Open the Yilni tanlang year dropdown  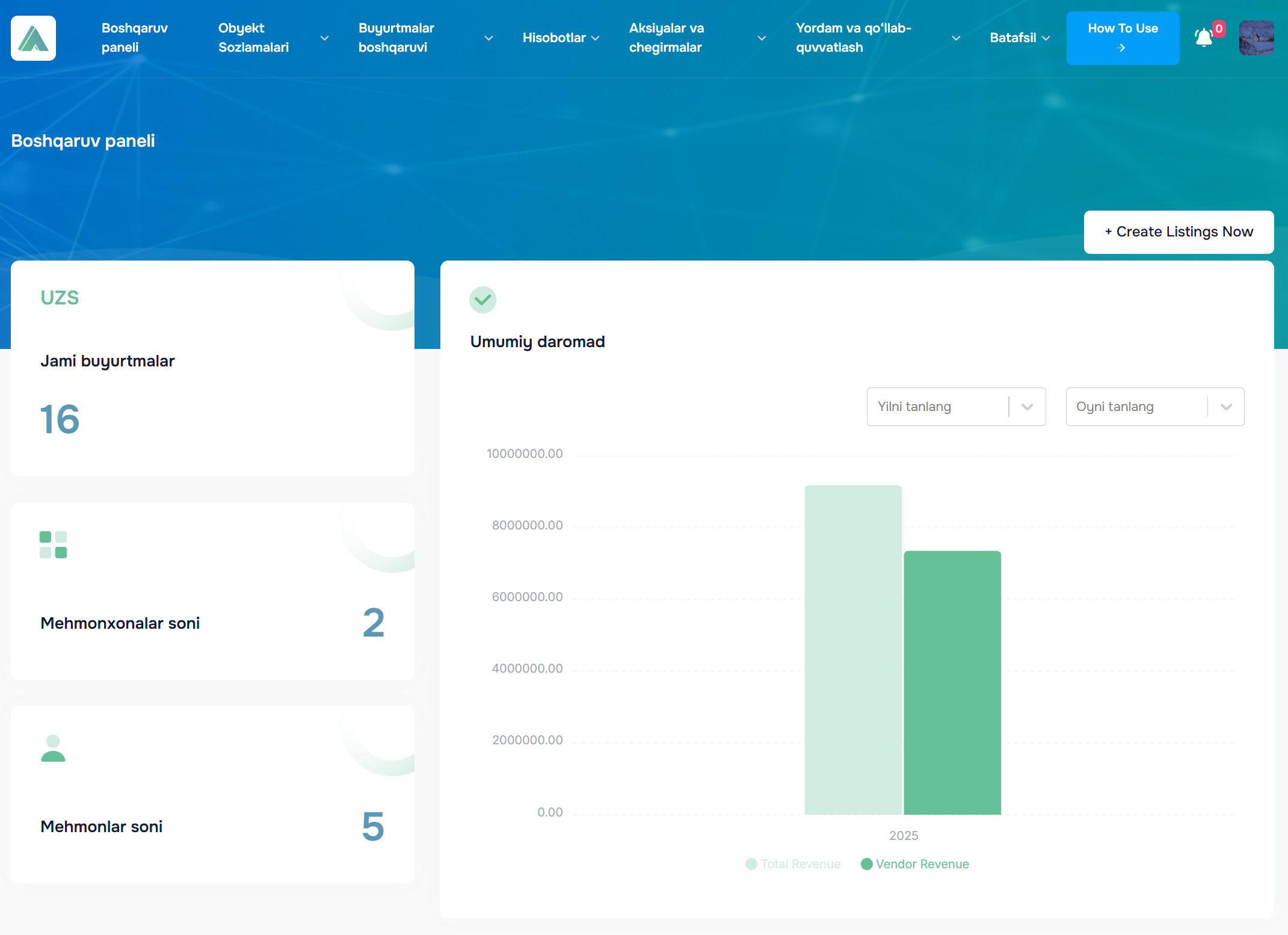coord(956,407)
